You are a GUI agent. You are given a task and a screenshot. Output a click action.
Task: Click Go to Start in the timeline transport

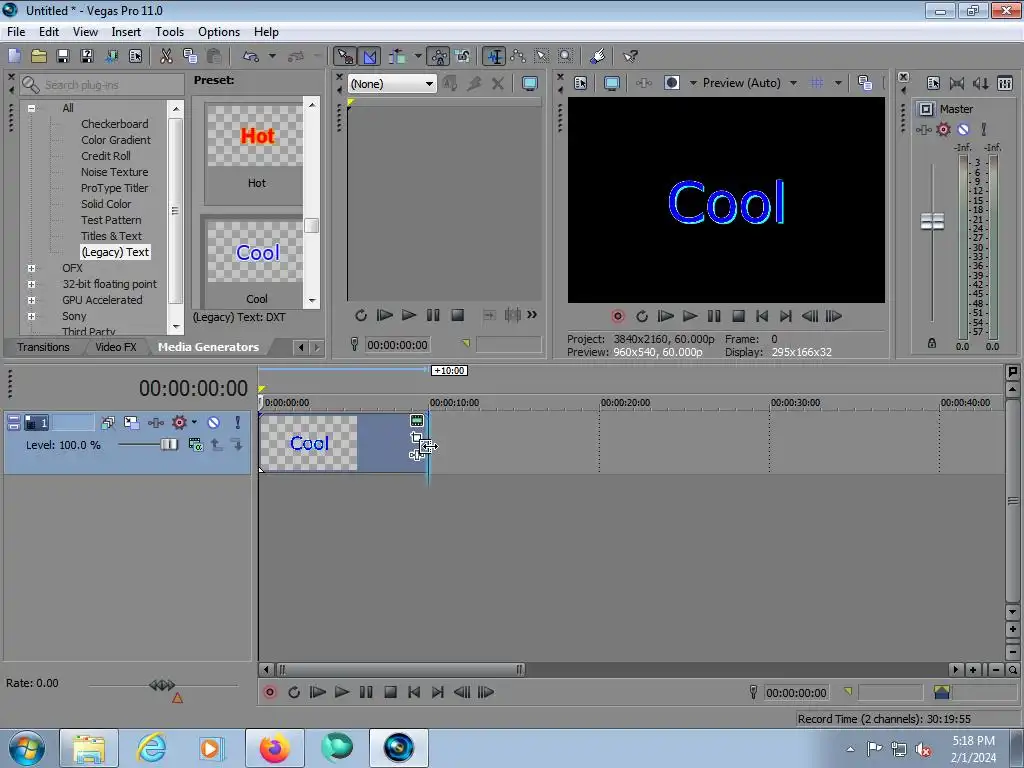414,692
